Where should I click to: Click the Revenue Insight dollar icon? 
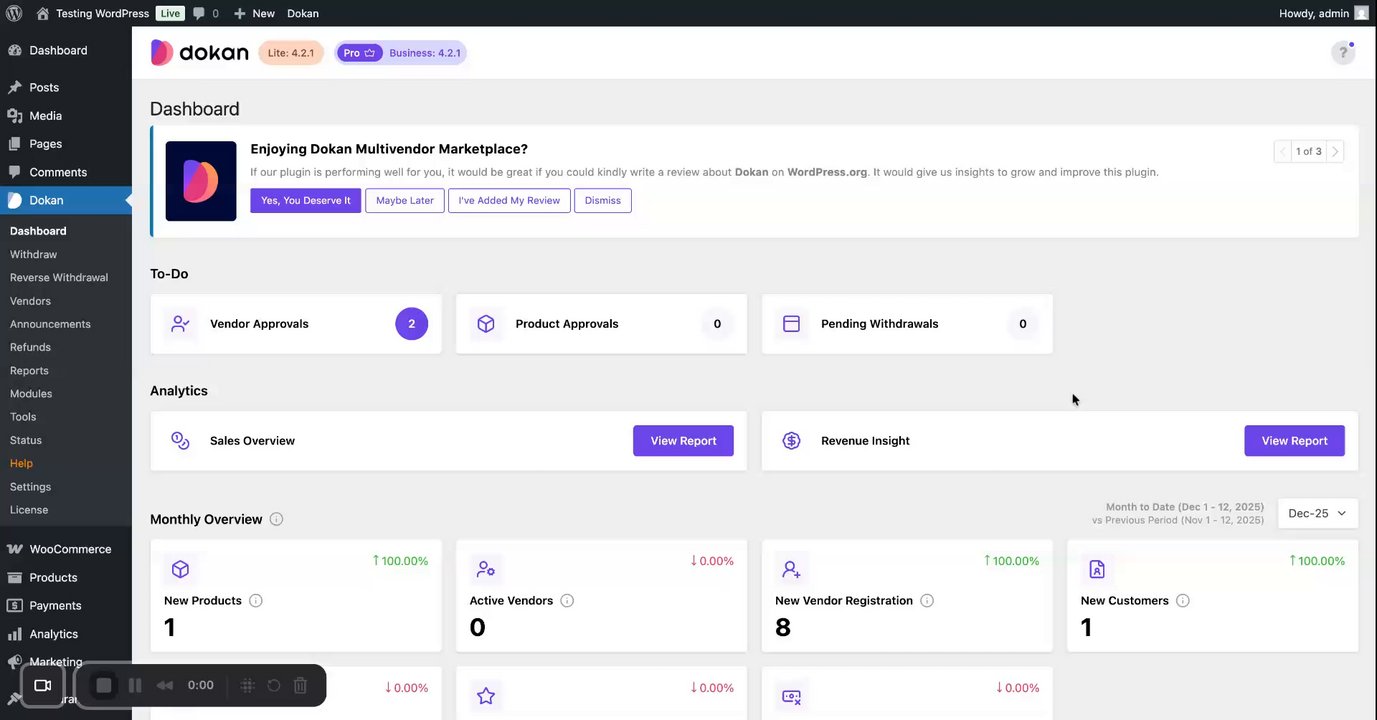(x=791, y=441)
